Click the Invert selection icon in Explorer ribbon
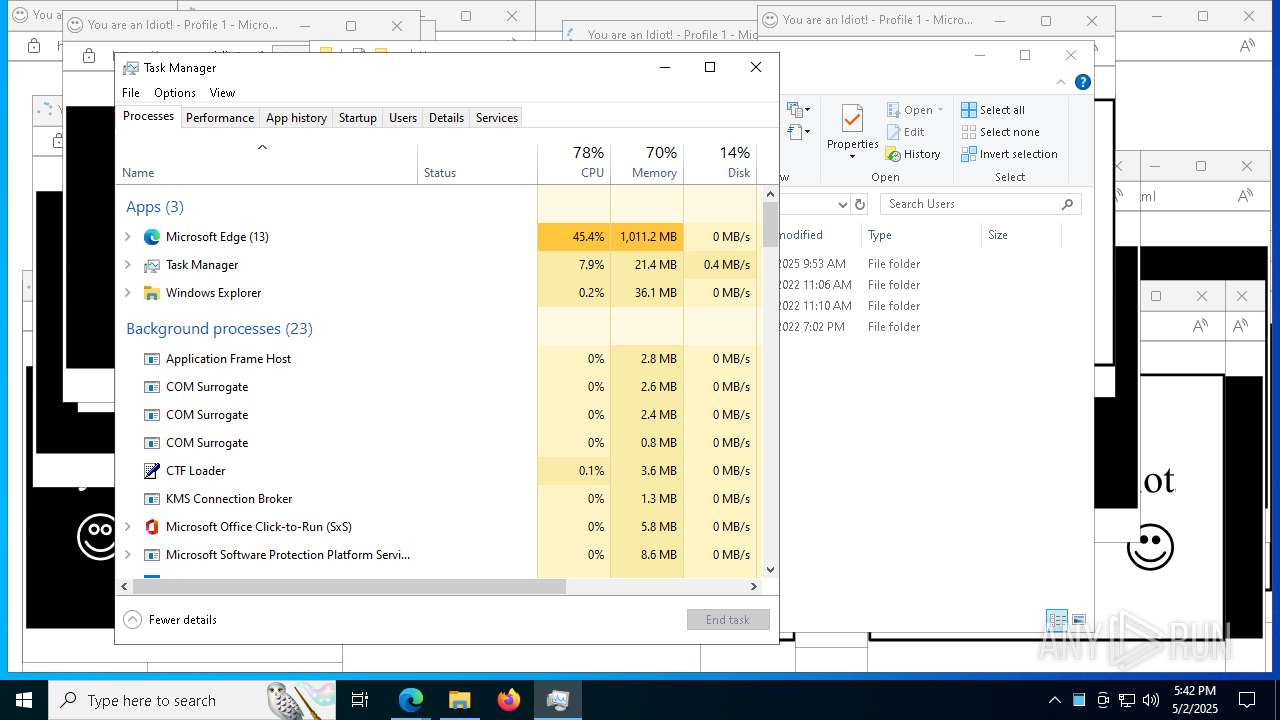The image size is (1280, 720). [x=969, y=154]
